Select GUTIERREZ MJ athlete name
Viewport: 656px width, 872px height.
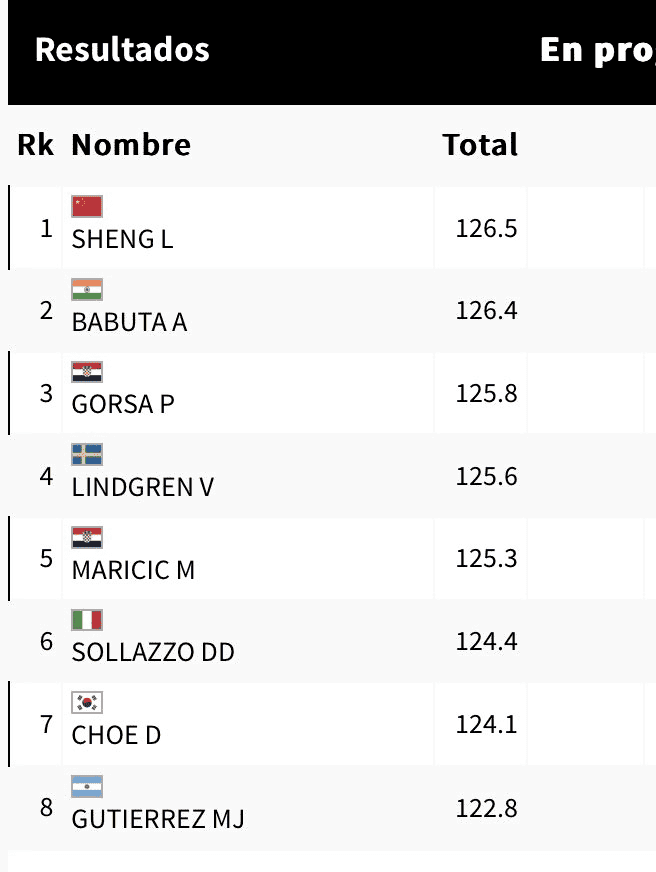pyautogui.click(x=158, y=820)
